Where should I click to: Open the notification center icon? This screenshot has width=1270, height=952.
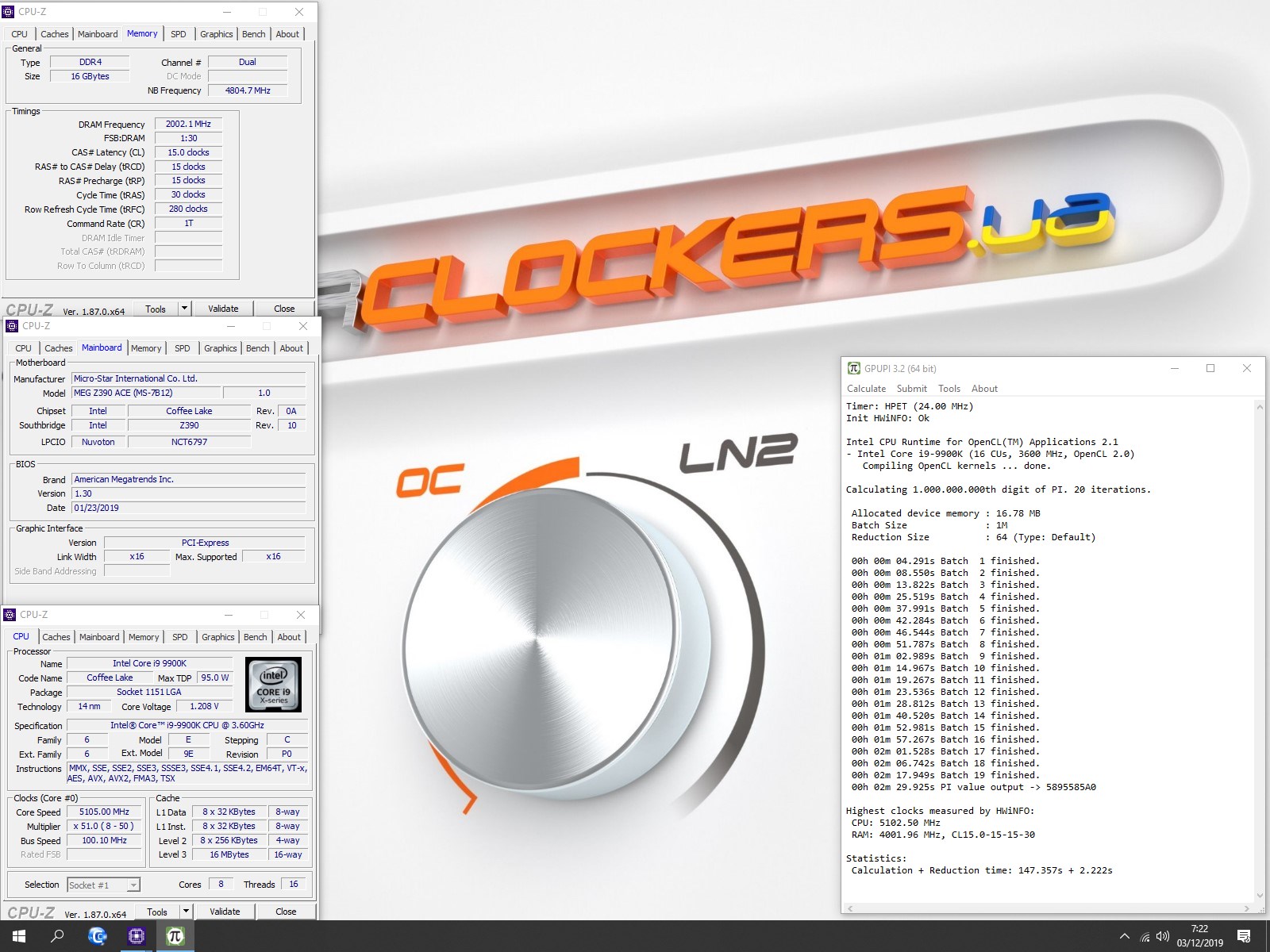pos(1244,937)
